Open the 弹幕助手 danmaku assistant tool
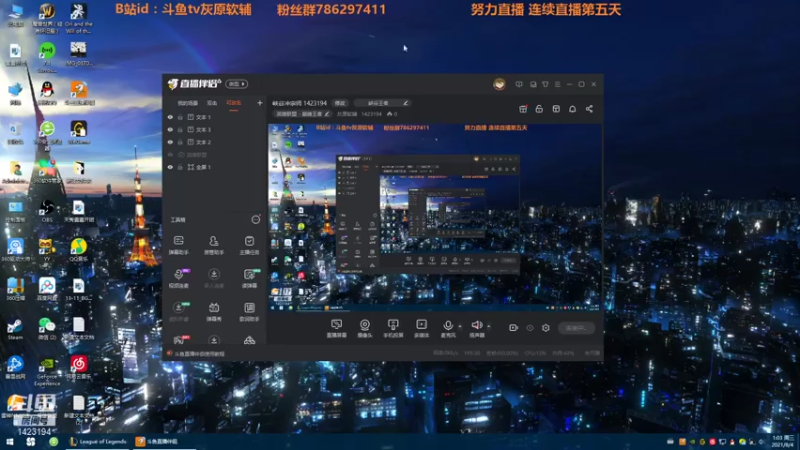This screenshot has width=800, height=450. (179, 244)
